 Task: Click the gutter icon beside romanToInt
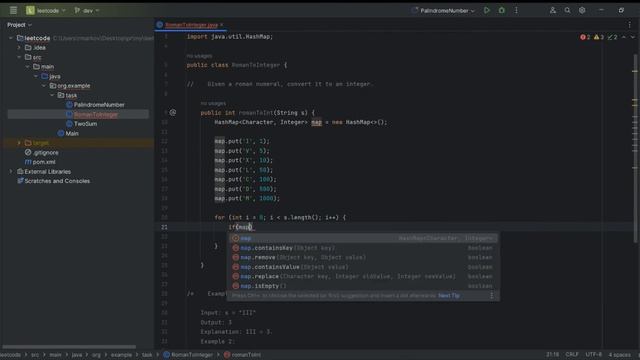[173, 112]
